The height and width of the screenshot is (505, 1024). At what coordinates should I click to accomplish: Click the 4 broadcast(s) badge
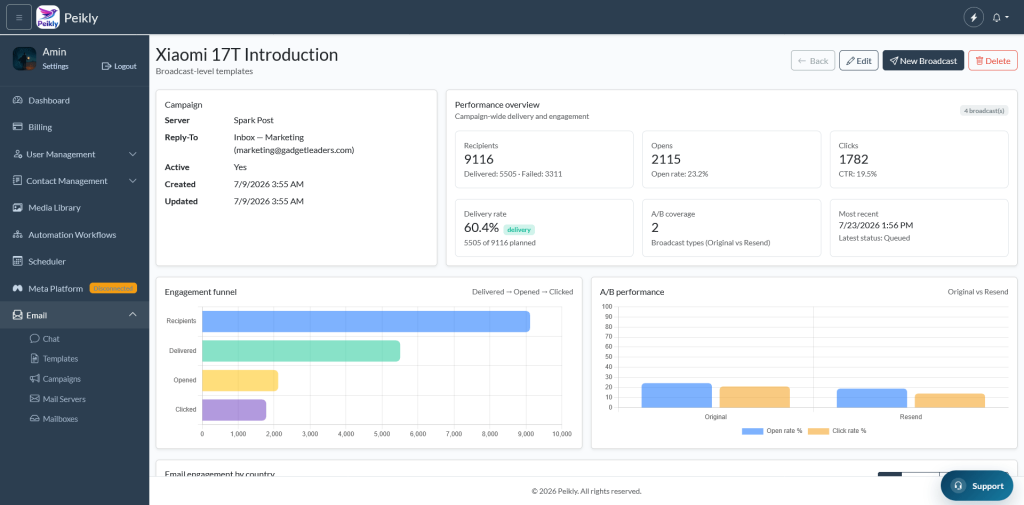coord(984,110)
